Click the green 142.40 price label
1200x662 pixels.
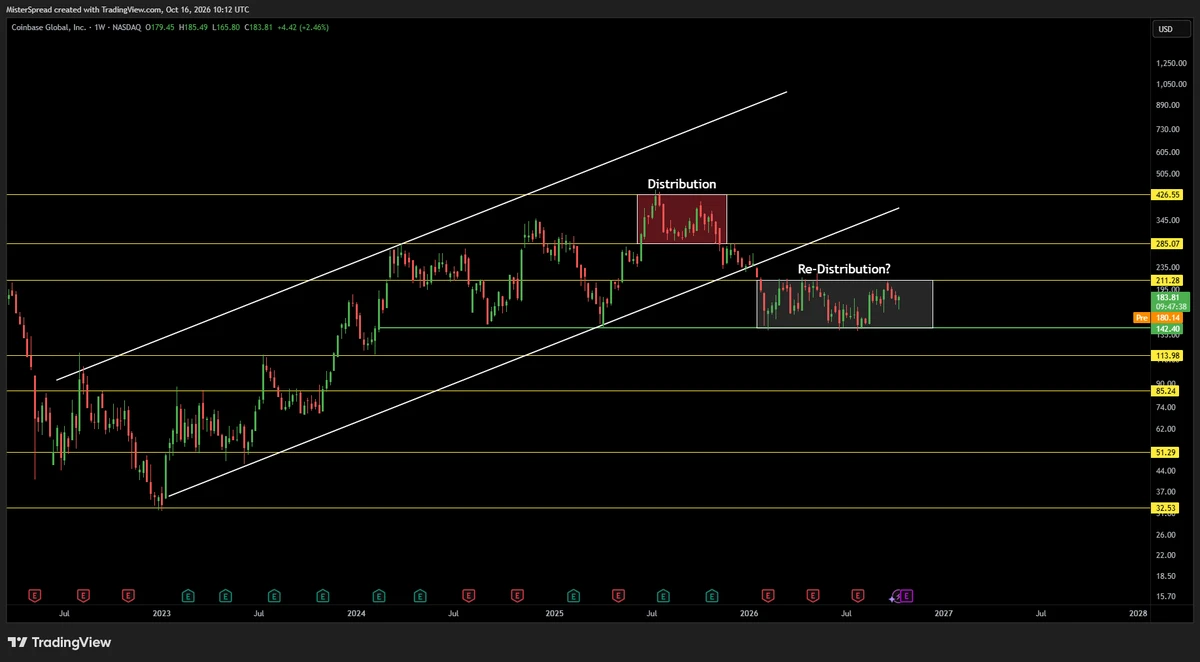pos(1165,328)
